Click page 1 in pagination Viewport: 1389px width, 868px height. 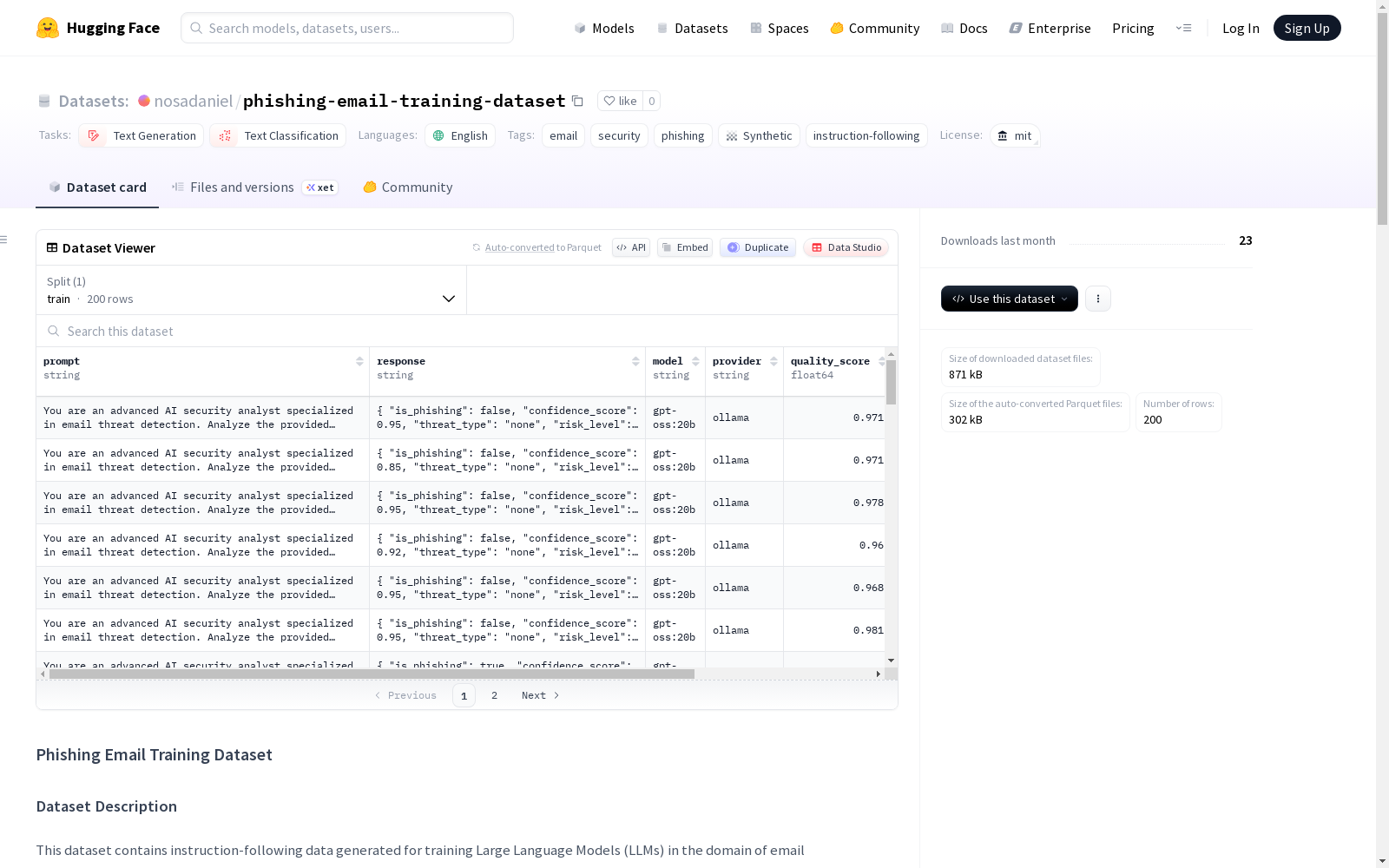(x=464, y=695)
